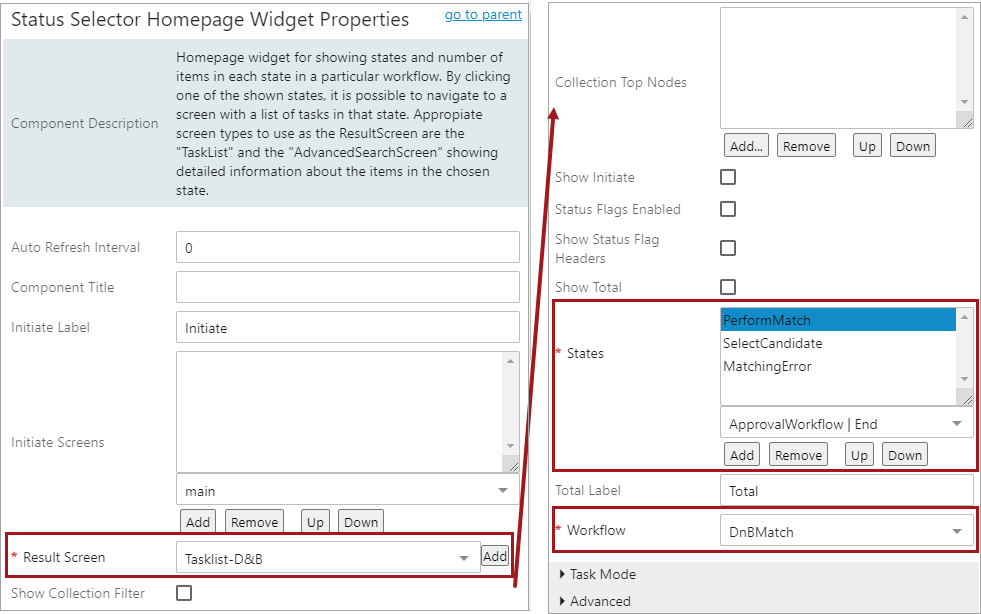Expand the Advanced section

(600, 601)
